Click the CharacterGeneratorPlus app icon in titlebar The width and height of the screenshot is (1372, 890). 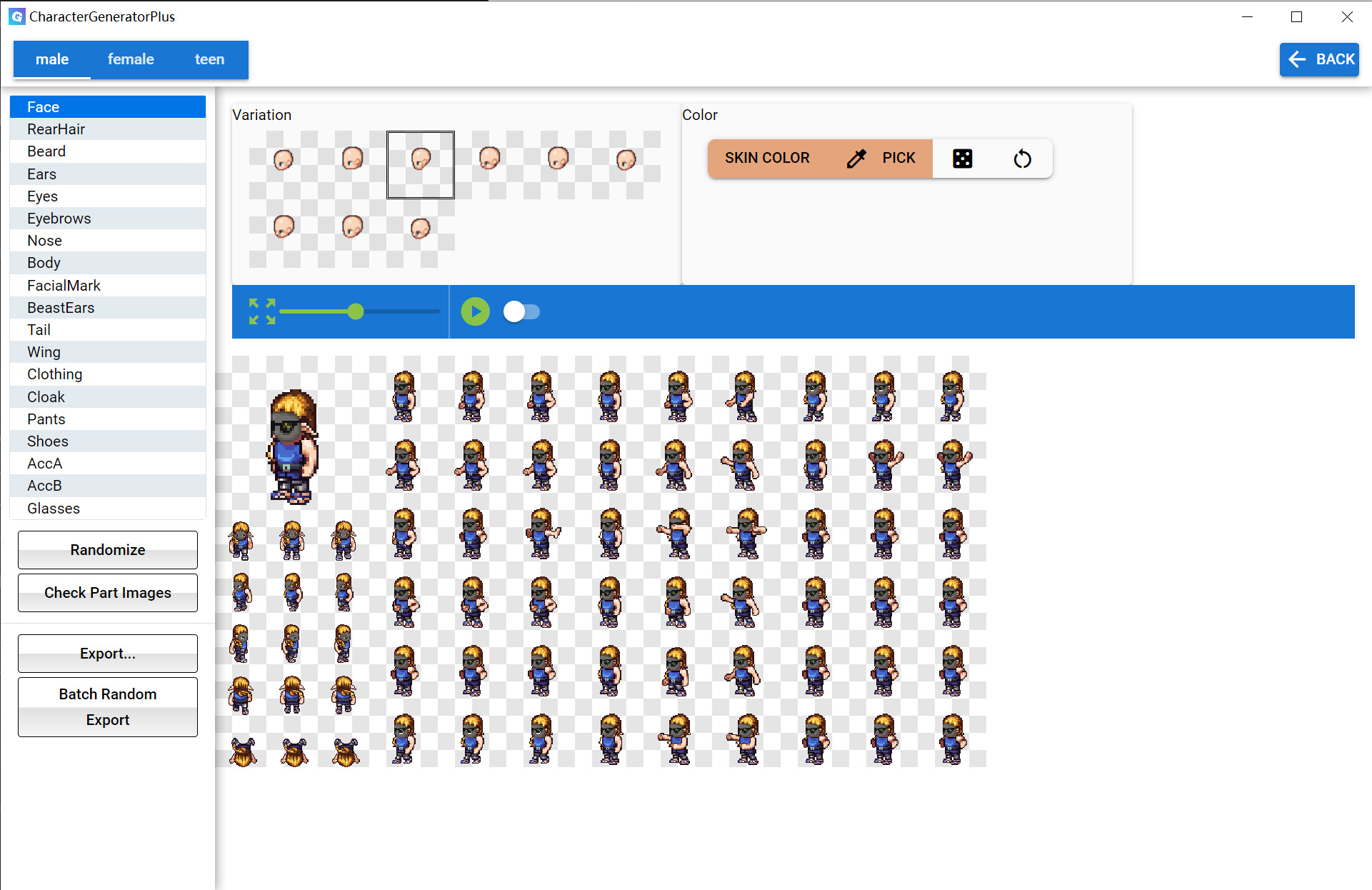point(16,16)
